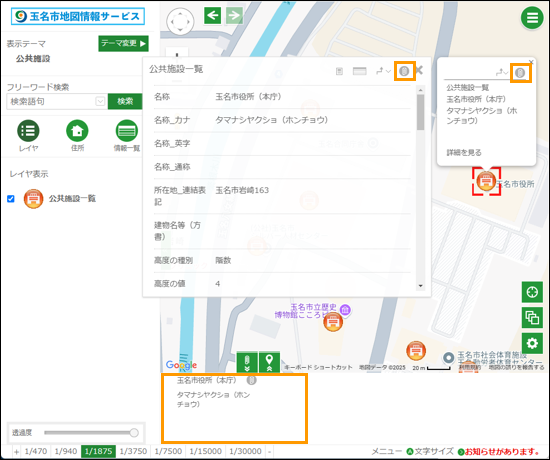Click the green 検索 search button
Viewport: 550px width, 460px height.
click(x=125, y=101)
